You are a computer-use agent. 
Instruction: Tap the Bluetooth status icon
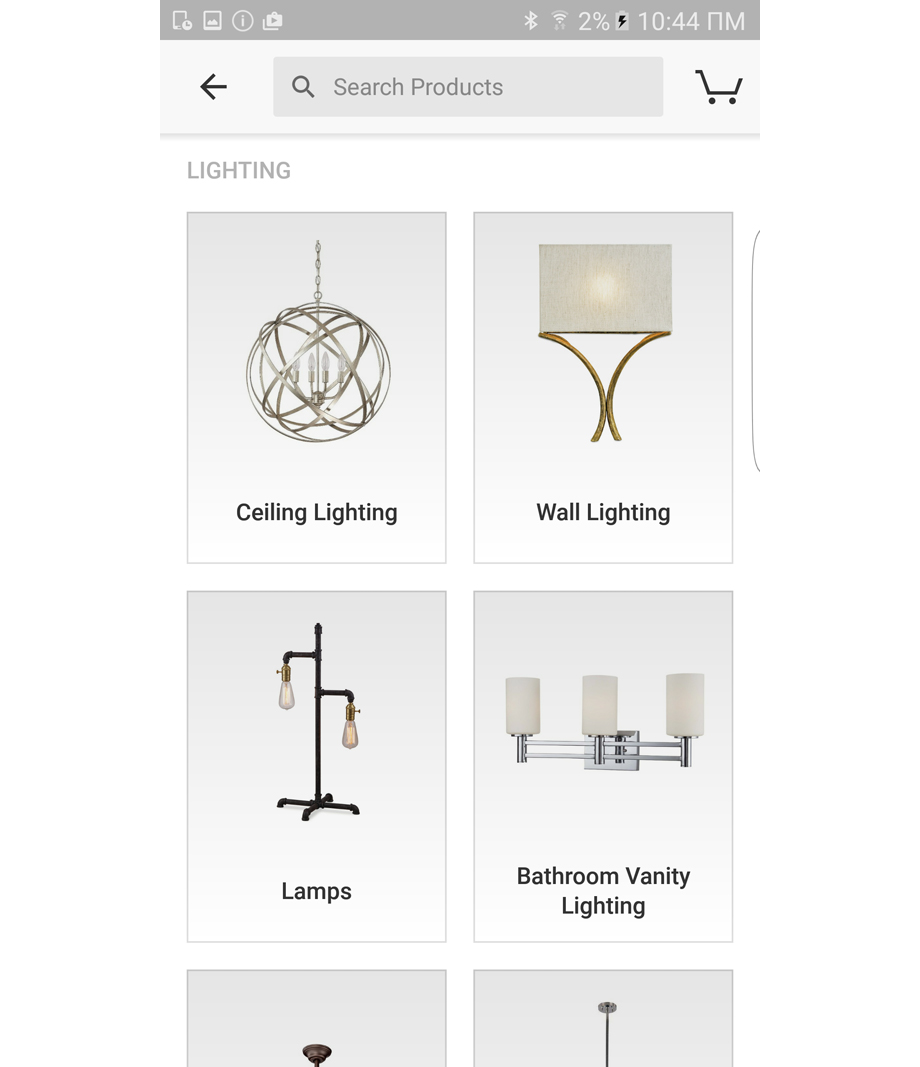tap(531, 20)
